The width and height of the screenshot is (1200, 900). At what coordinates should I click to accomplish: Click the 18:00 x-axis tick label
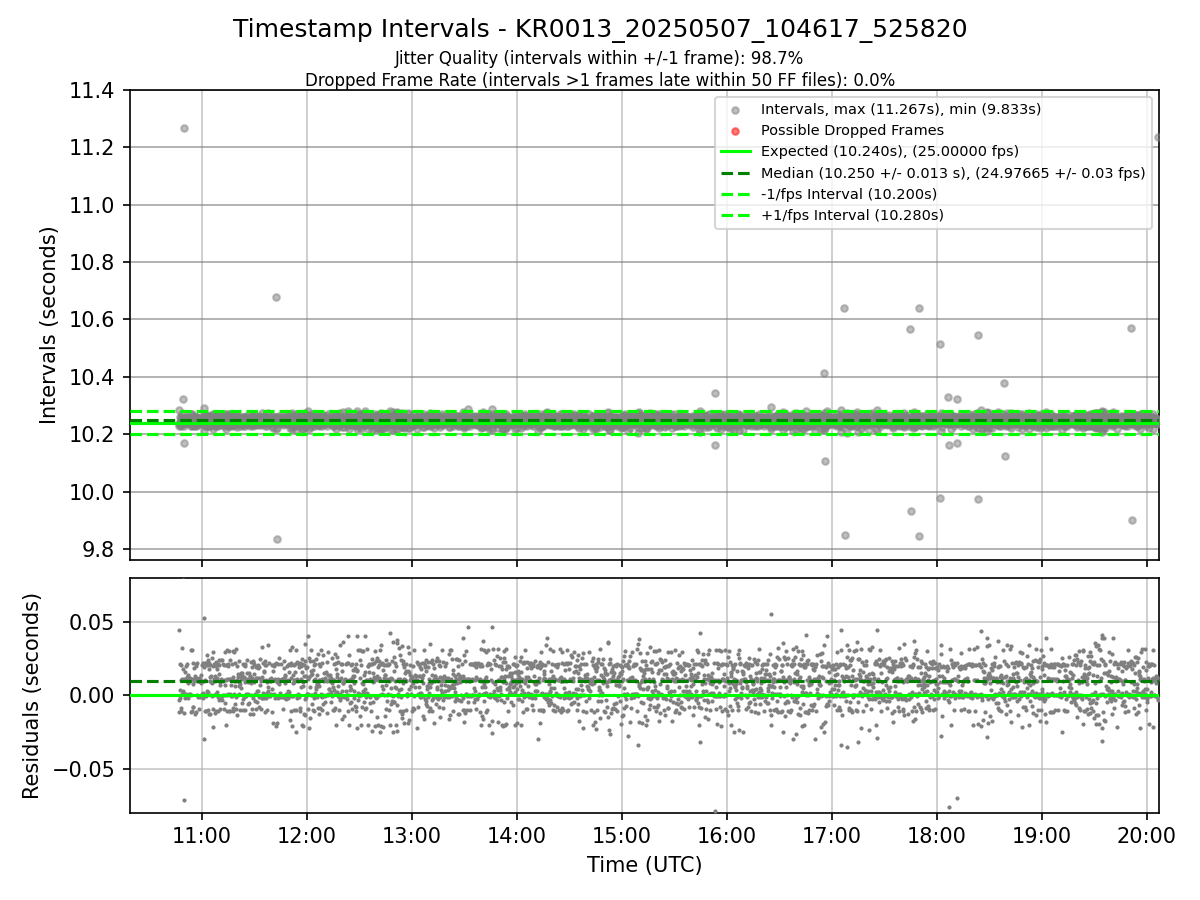pyautogui.click(x=936, y=837)
